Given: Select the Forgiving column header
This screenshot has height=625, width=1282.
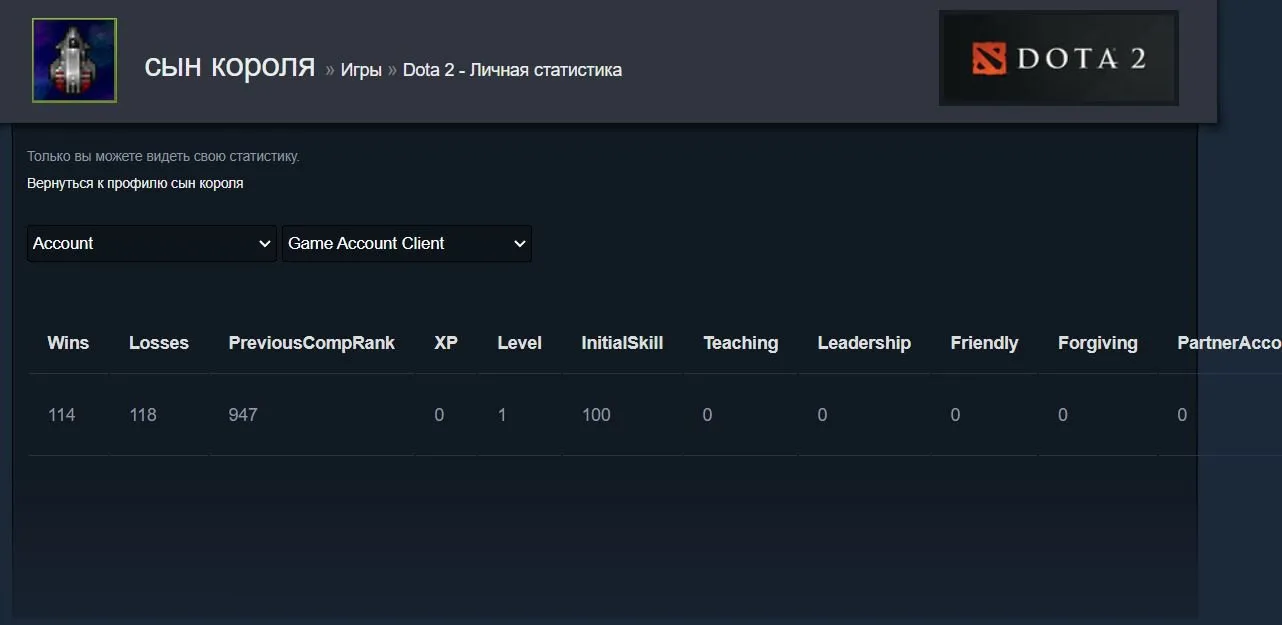Looking at the screenshot, I should pos(1098,343).
